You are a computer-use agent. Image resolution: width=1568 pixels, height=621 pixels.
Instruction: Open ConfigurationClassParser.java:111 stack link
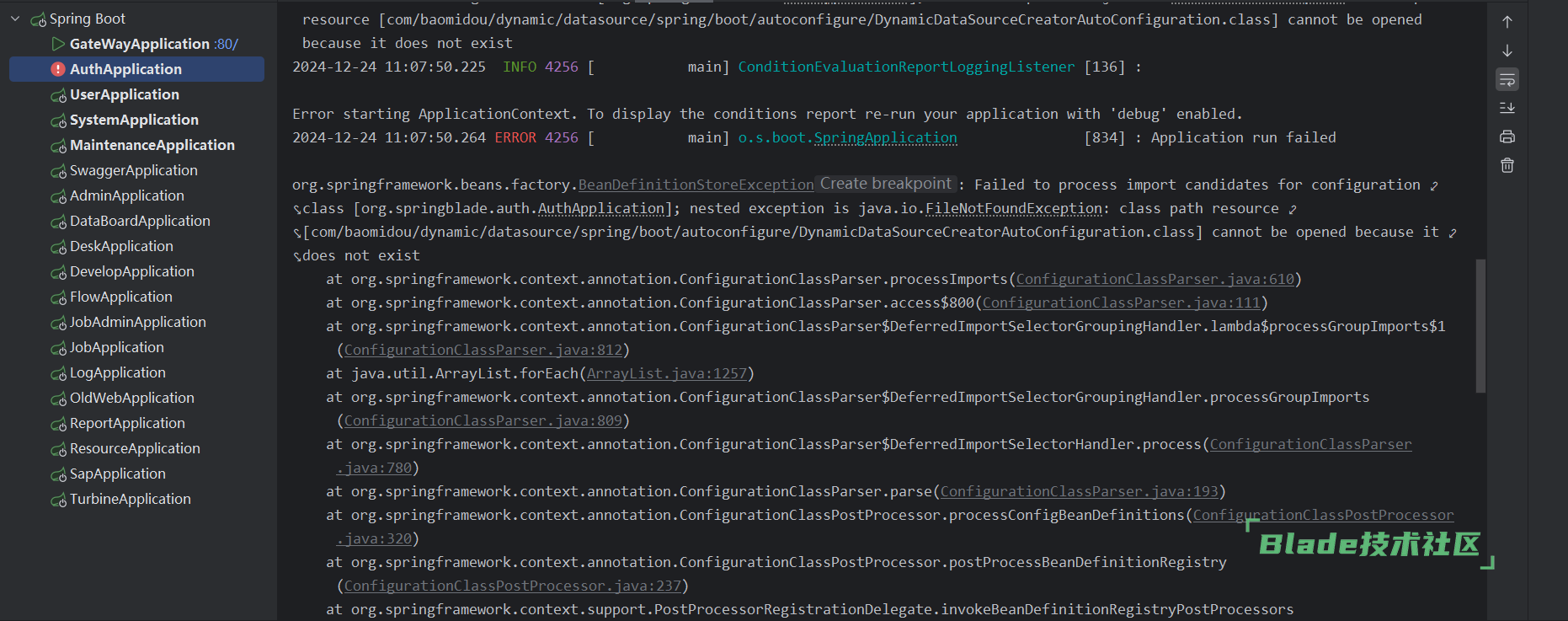tap(1122, 302)
